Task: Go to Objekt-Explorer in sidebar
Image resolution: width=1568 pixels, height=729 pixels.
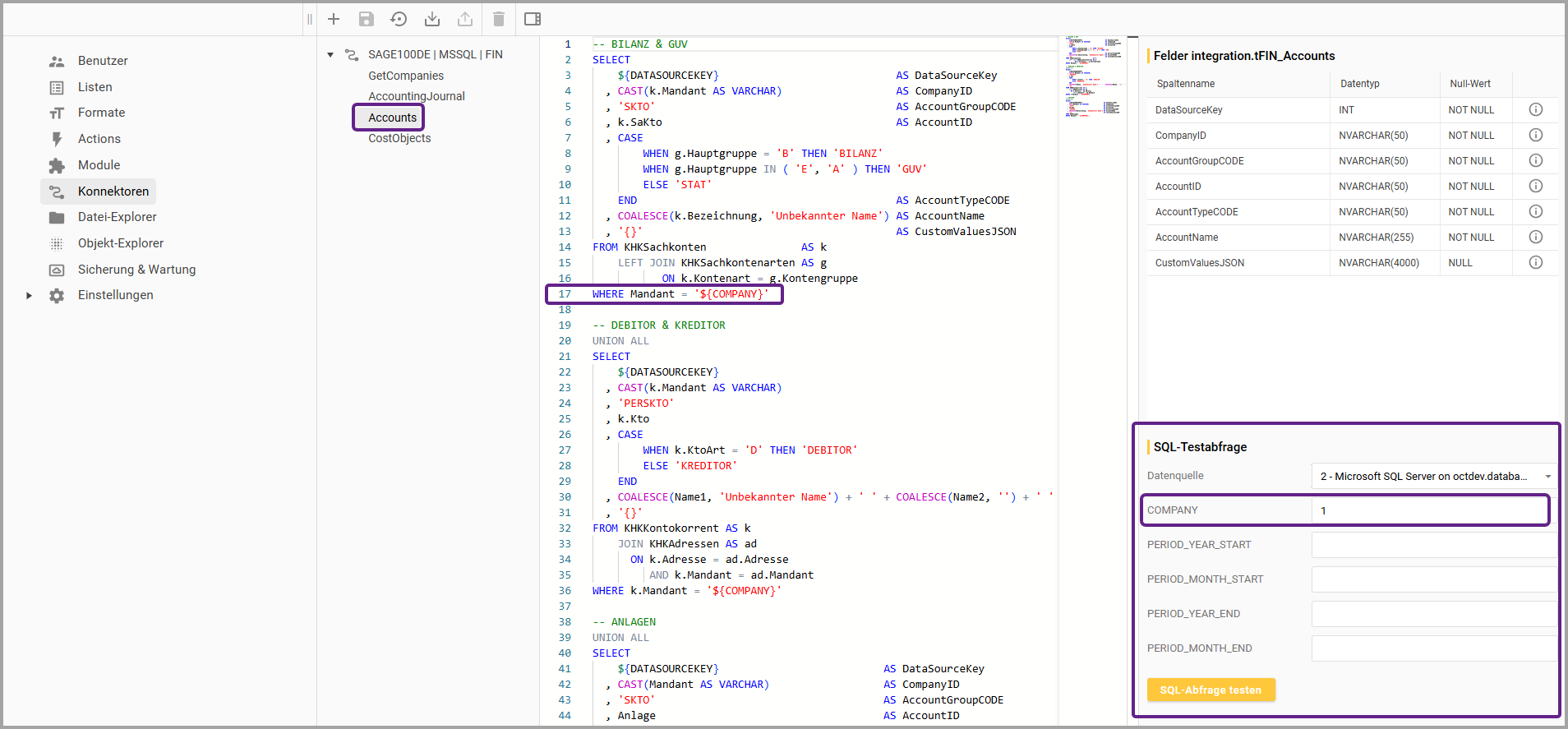Action: click(x=121, y=243)
